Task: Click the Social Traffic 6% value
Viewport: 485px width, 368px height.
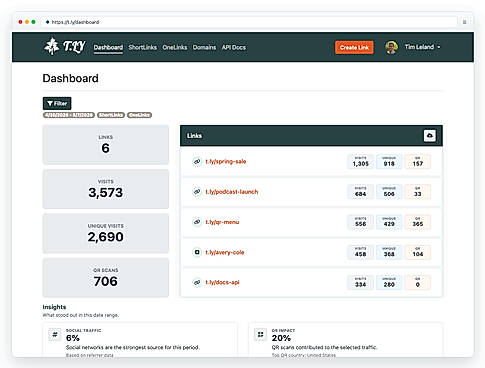Action: [x=73, y=338]
